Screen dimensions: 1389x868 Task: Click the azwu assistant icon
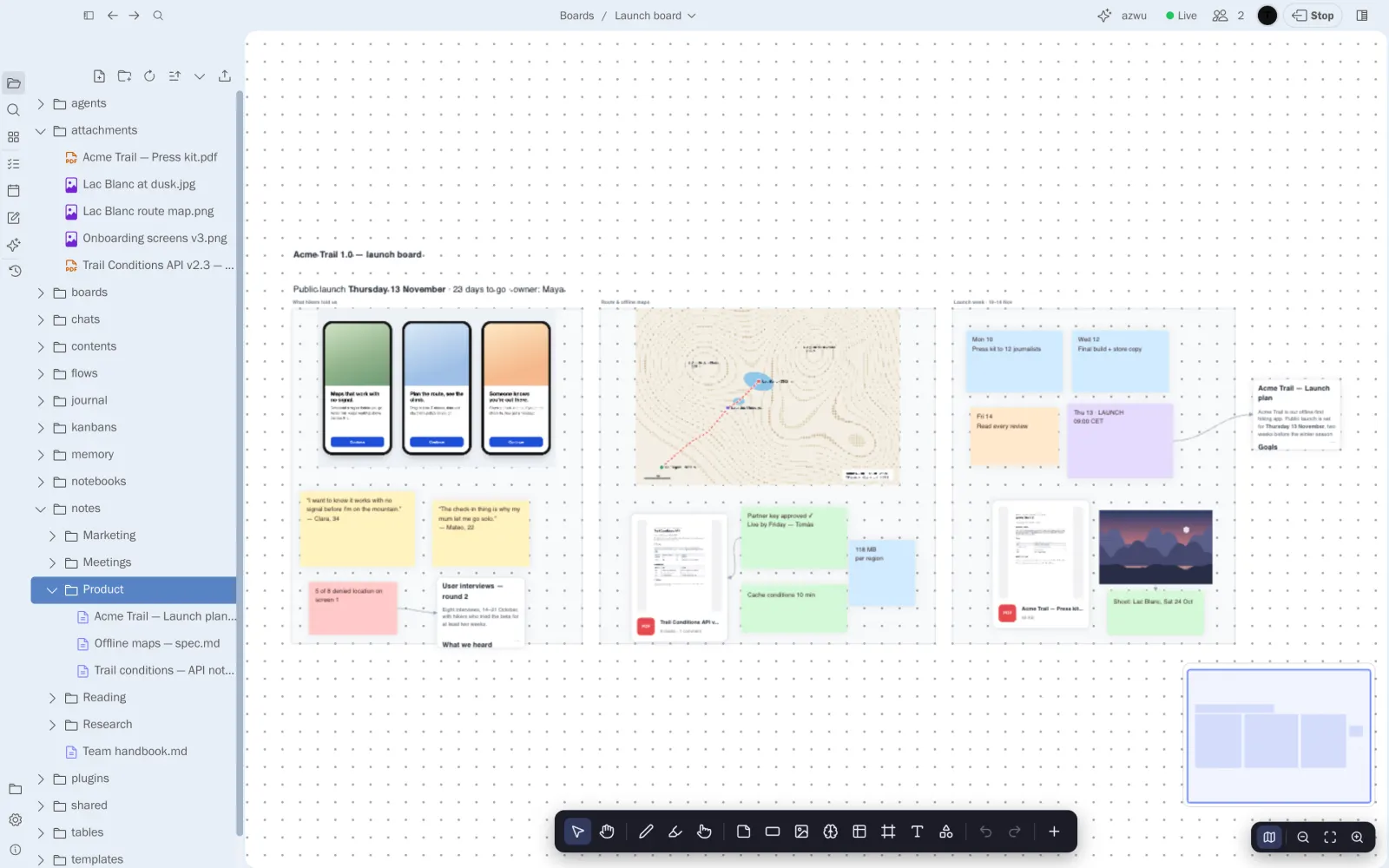click(x=1104, y=16)
